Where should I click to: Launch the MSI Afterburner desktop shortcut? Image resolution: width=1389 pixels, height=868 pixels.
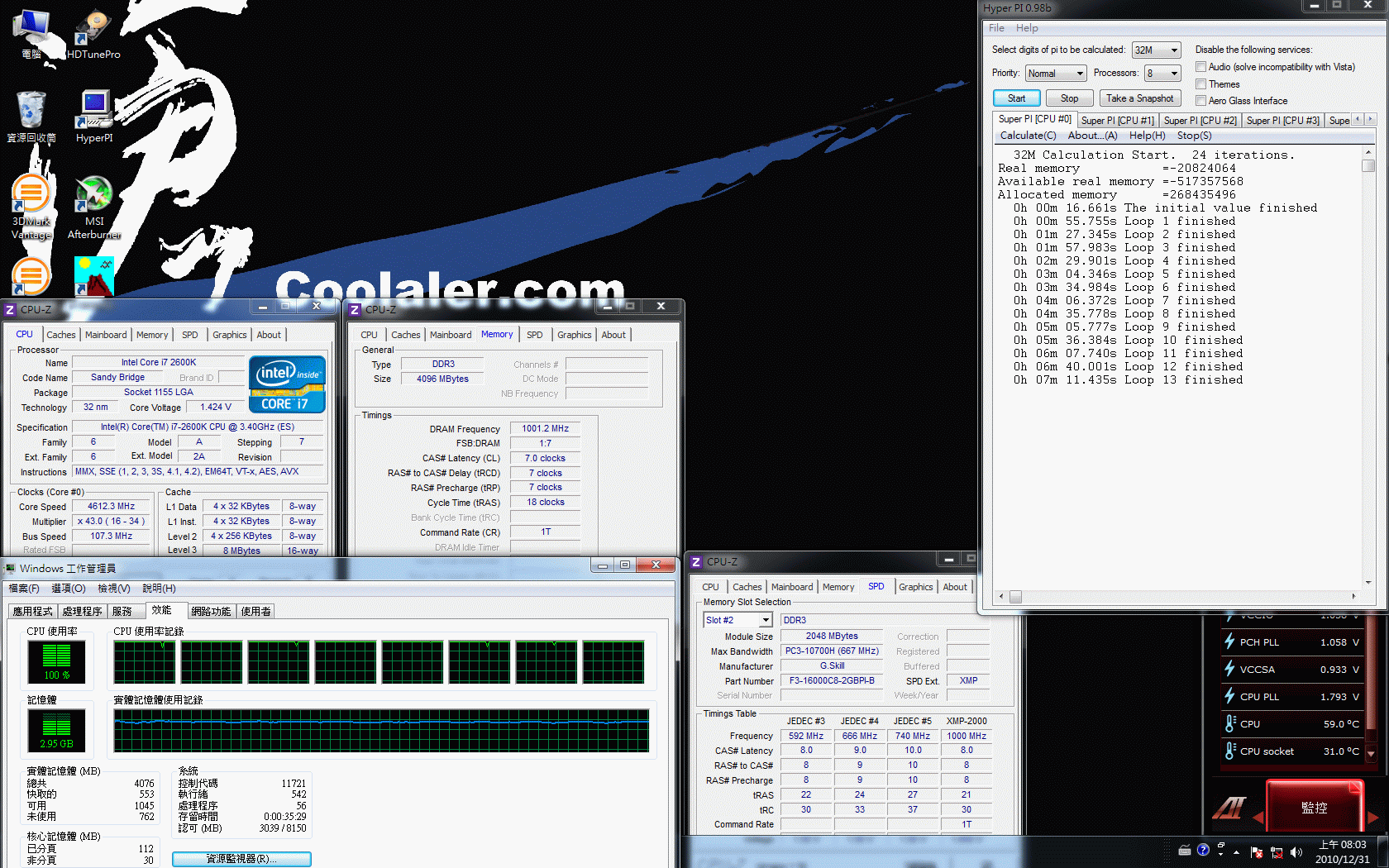pyautogui.click(x=94, y=207)
